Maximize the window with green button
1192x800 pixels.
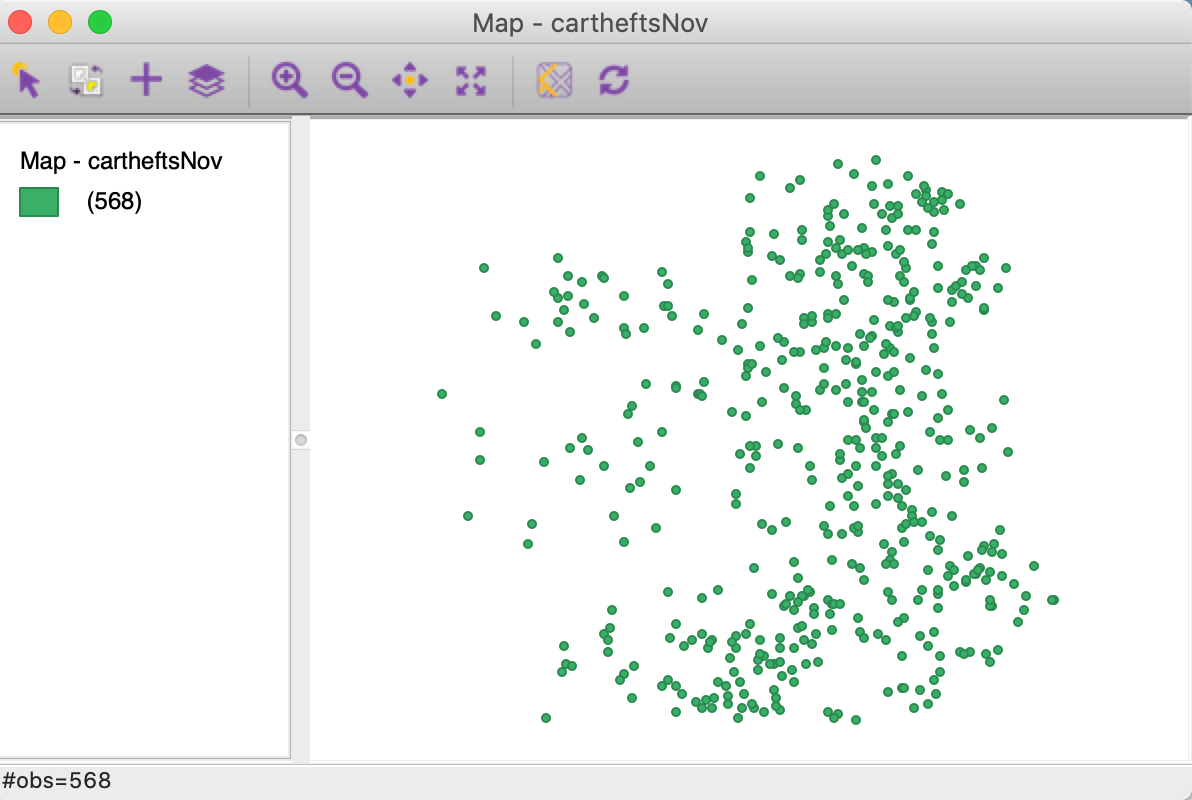pyautogui.click(x=100, y=22)
